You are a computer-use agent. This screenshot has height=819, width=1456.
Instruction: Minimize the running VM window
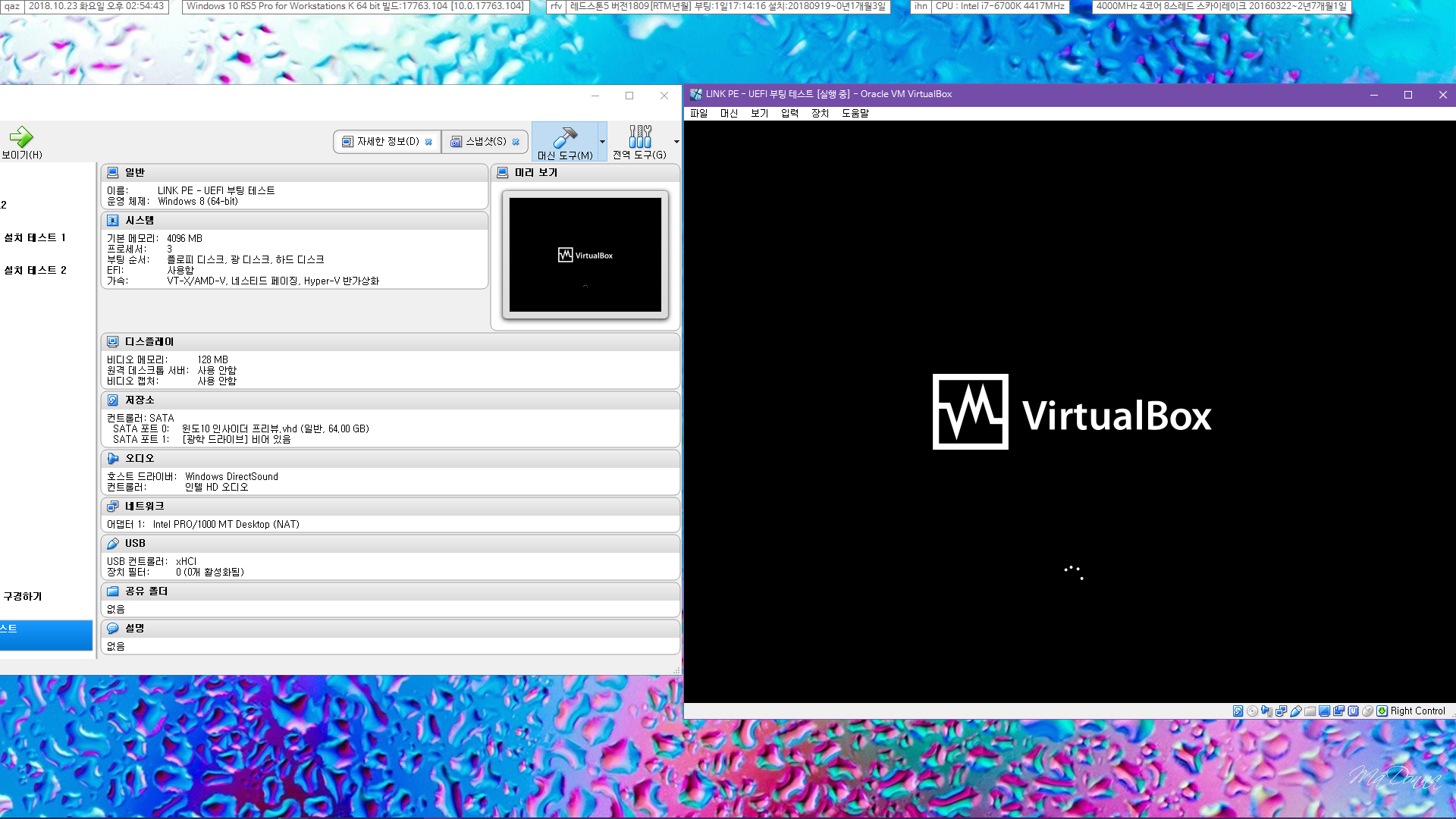pos(1373,95)
